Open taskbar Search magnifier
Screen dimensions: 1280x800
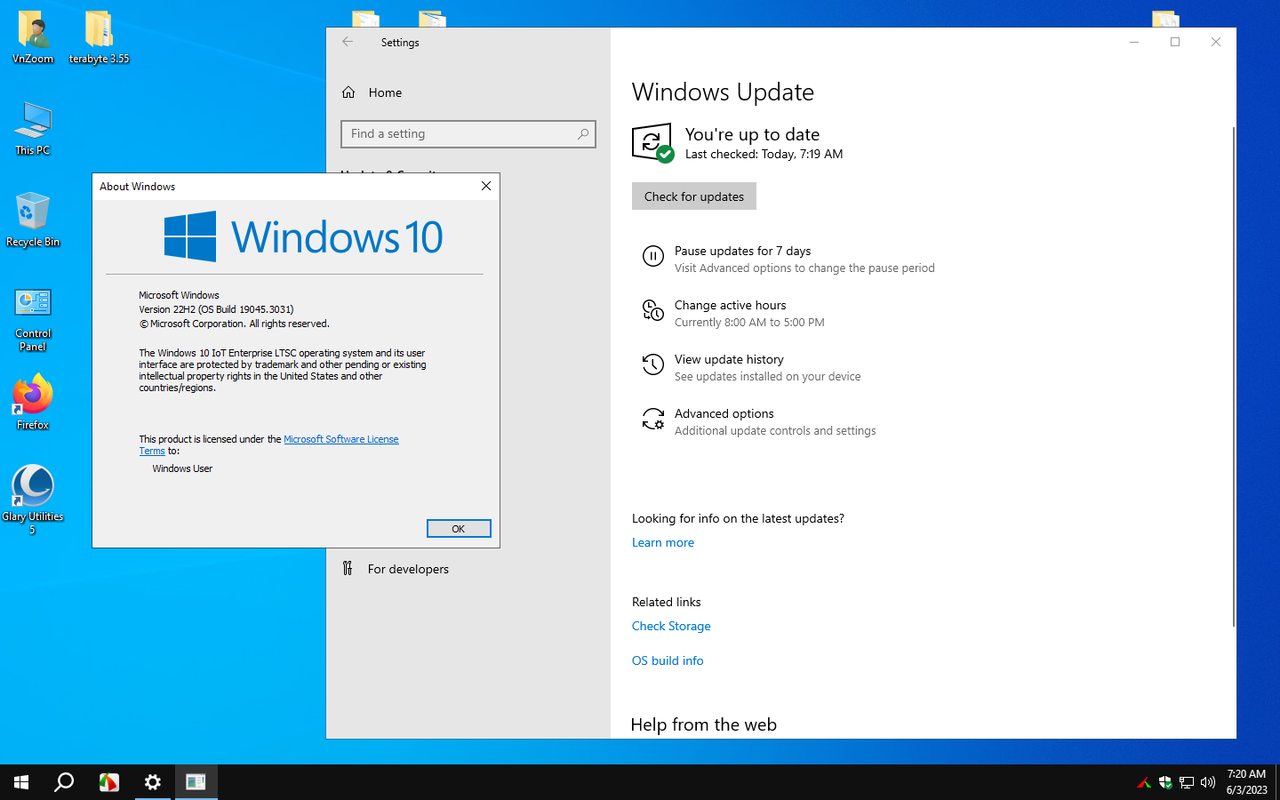(64, 782)
